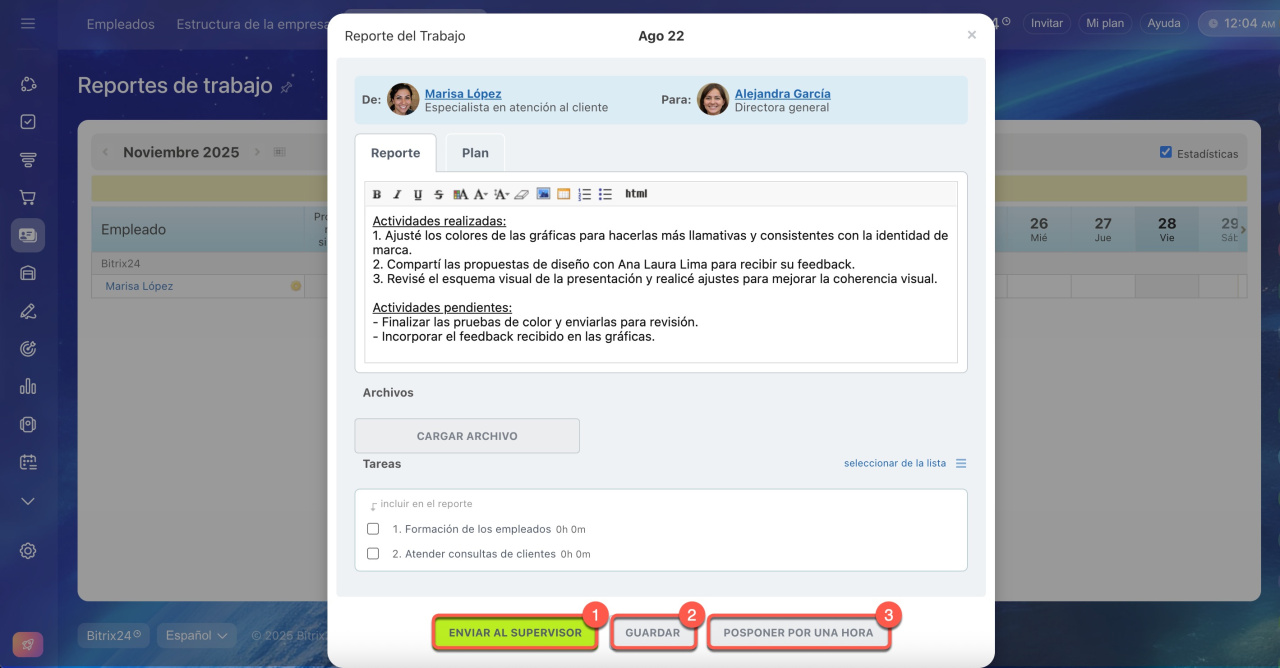Open the text color picker in editor
This screenshot has width=1280, height=668.
tap(460, 194)
